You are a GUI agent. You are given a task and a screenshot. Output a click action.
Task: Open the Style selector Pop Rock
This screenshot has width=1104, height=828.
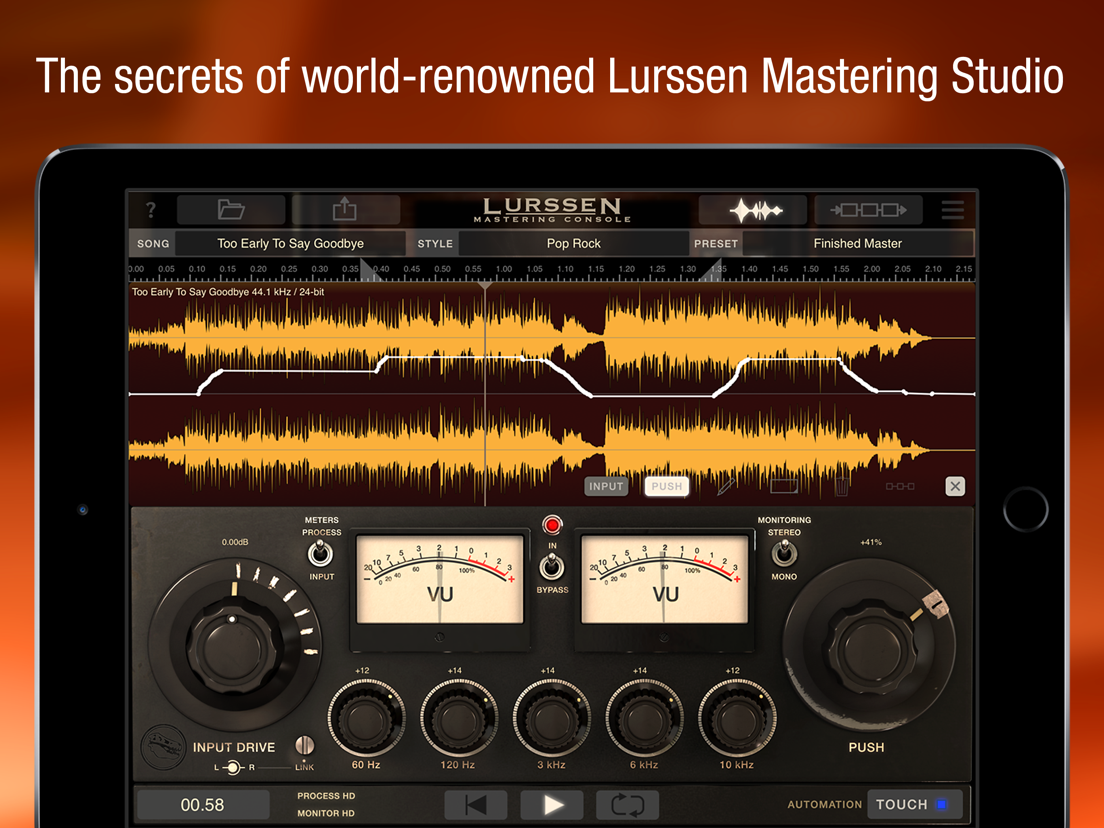[x=573, y=244]
